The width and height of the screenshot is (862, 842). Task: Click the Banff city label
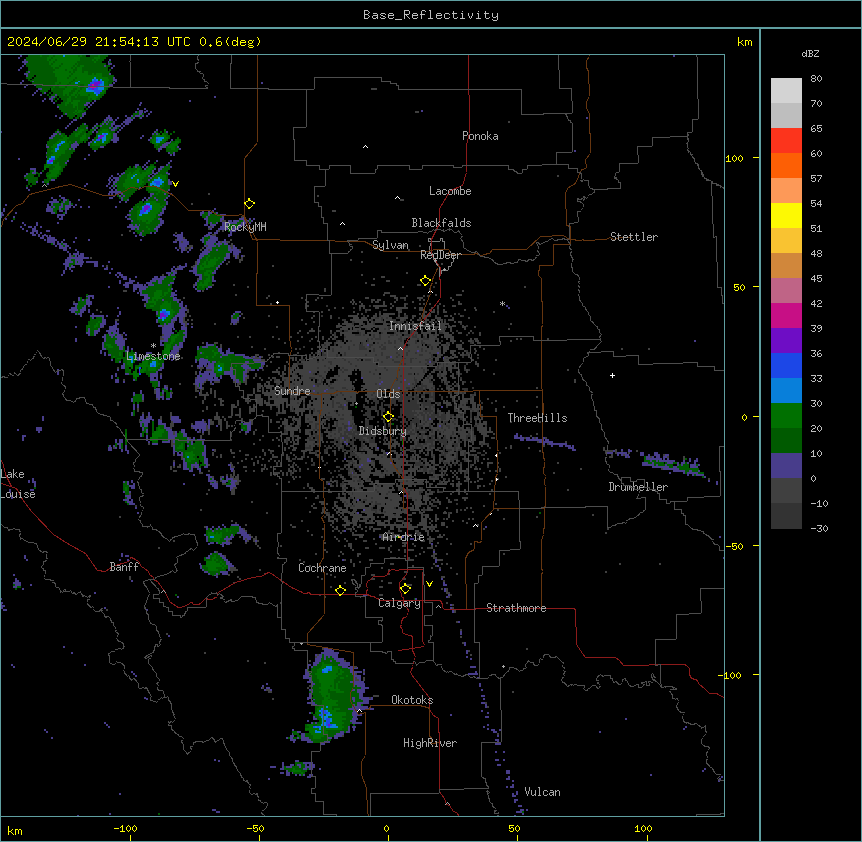click(x=124, y=567)
